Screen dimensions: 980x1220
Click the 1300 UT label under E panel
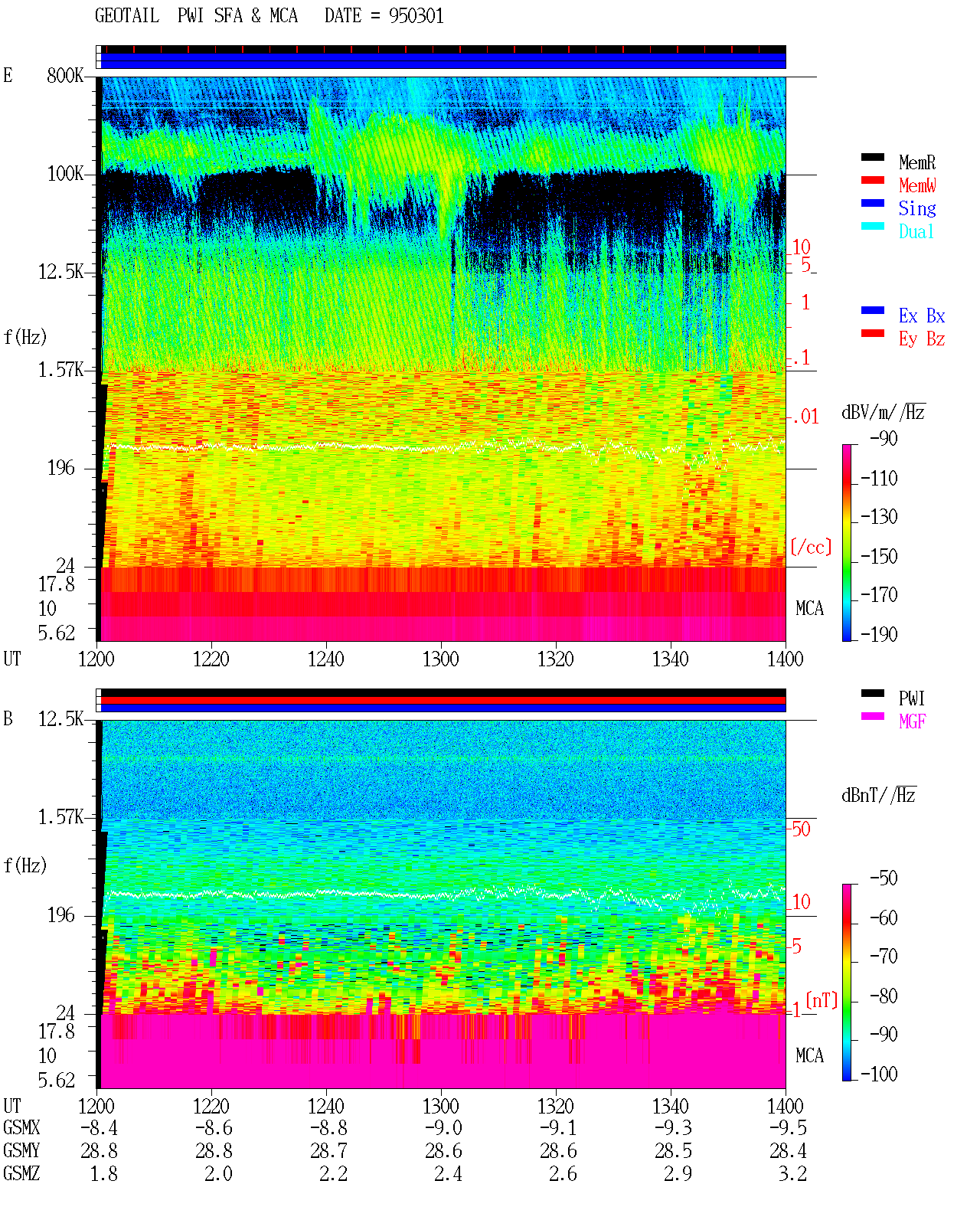(x=441, y=659)
